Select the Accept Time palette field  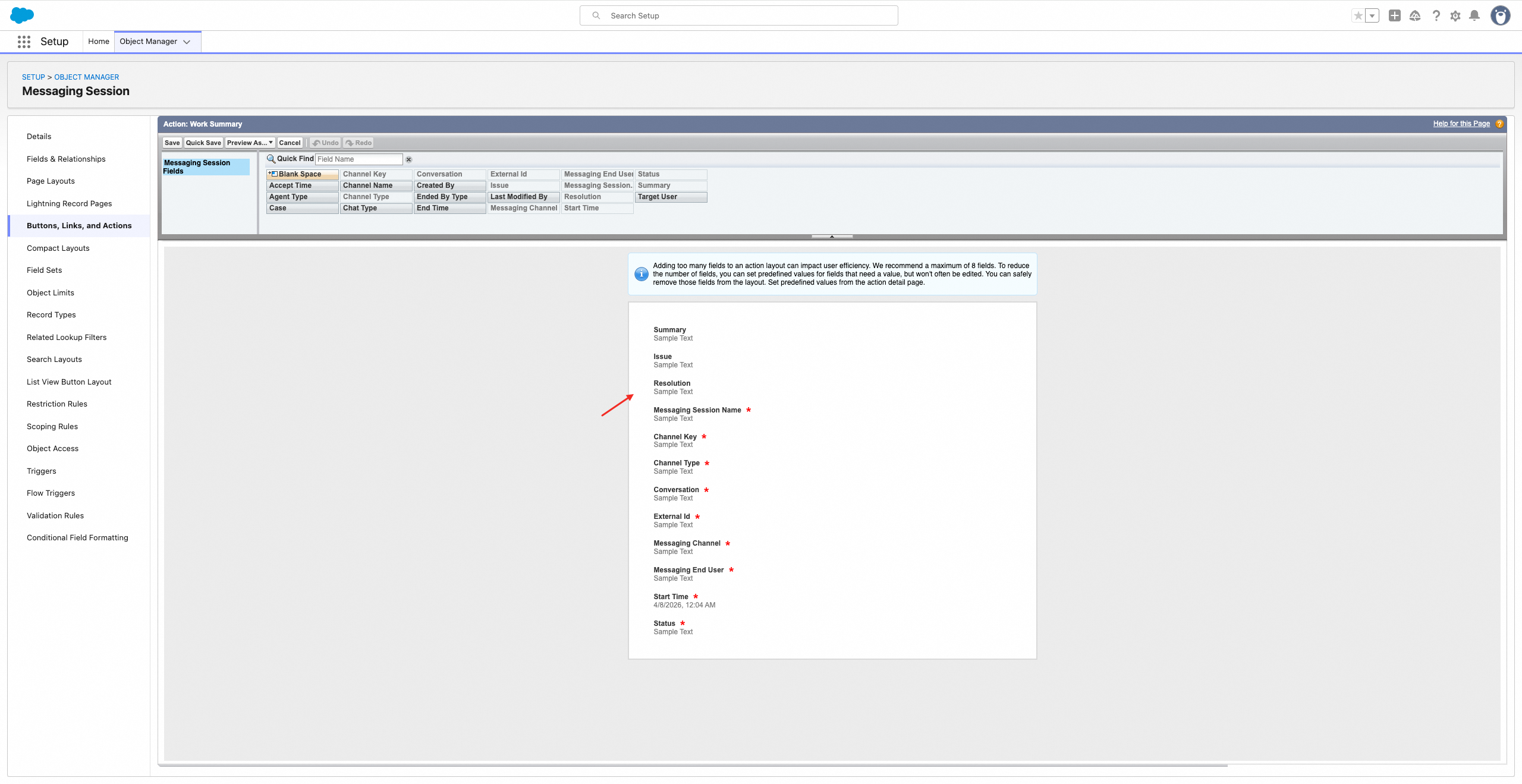303,185
